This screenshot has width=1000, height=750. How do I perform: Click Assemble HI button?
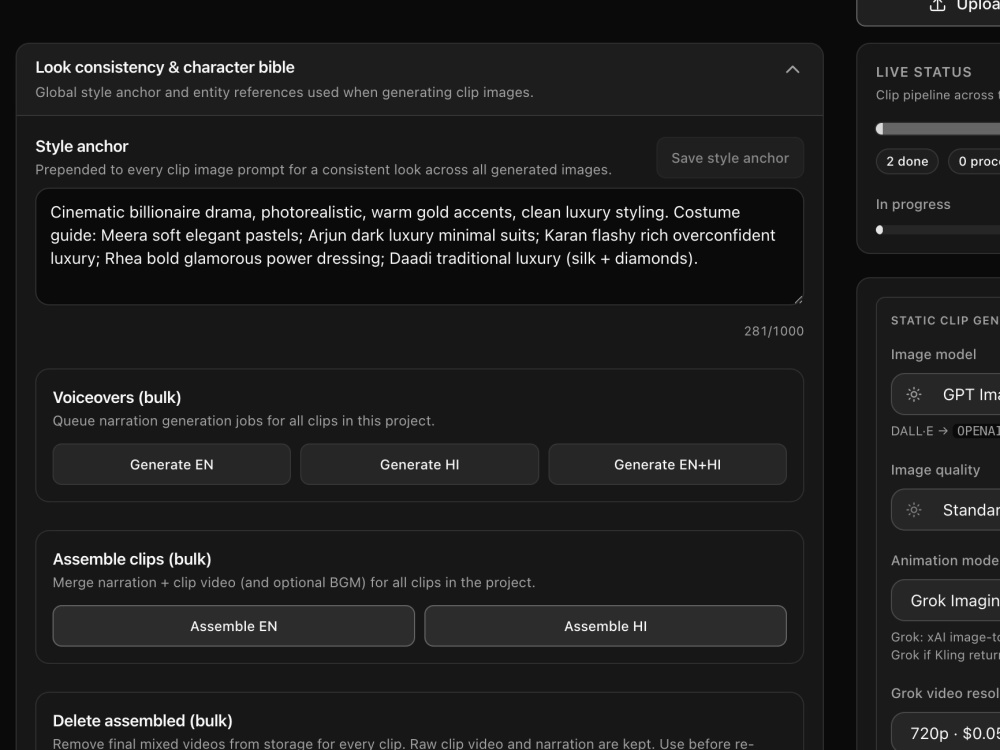click(x=605, y=626)
